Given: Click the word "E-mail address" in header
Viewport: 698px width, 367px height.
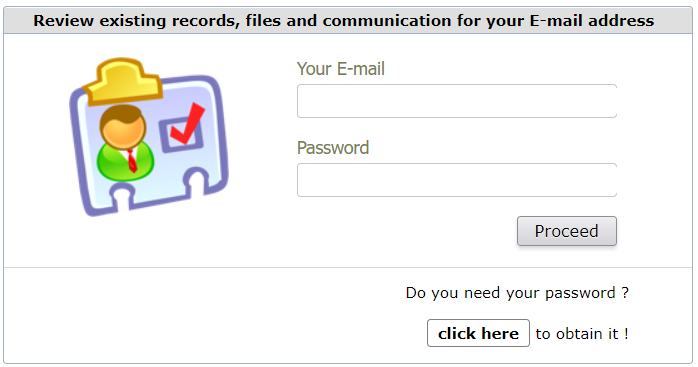Looking at the screenshot, I should point(592,20).
